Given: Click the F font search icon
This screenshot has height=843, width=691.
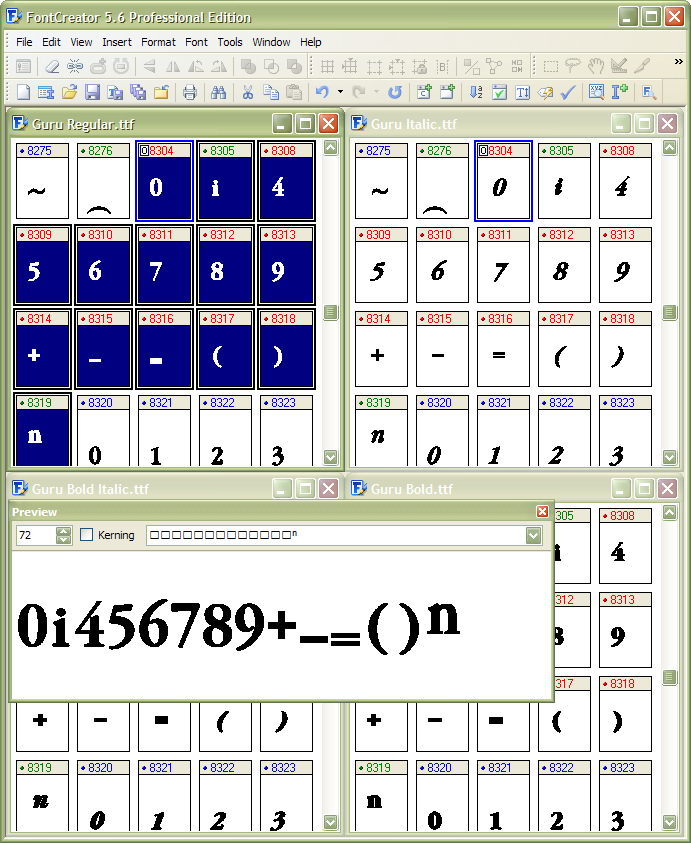Looking at the screenshot, I should coord(649,92).
